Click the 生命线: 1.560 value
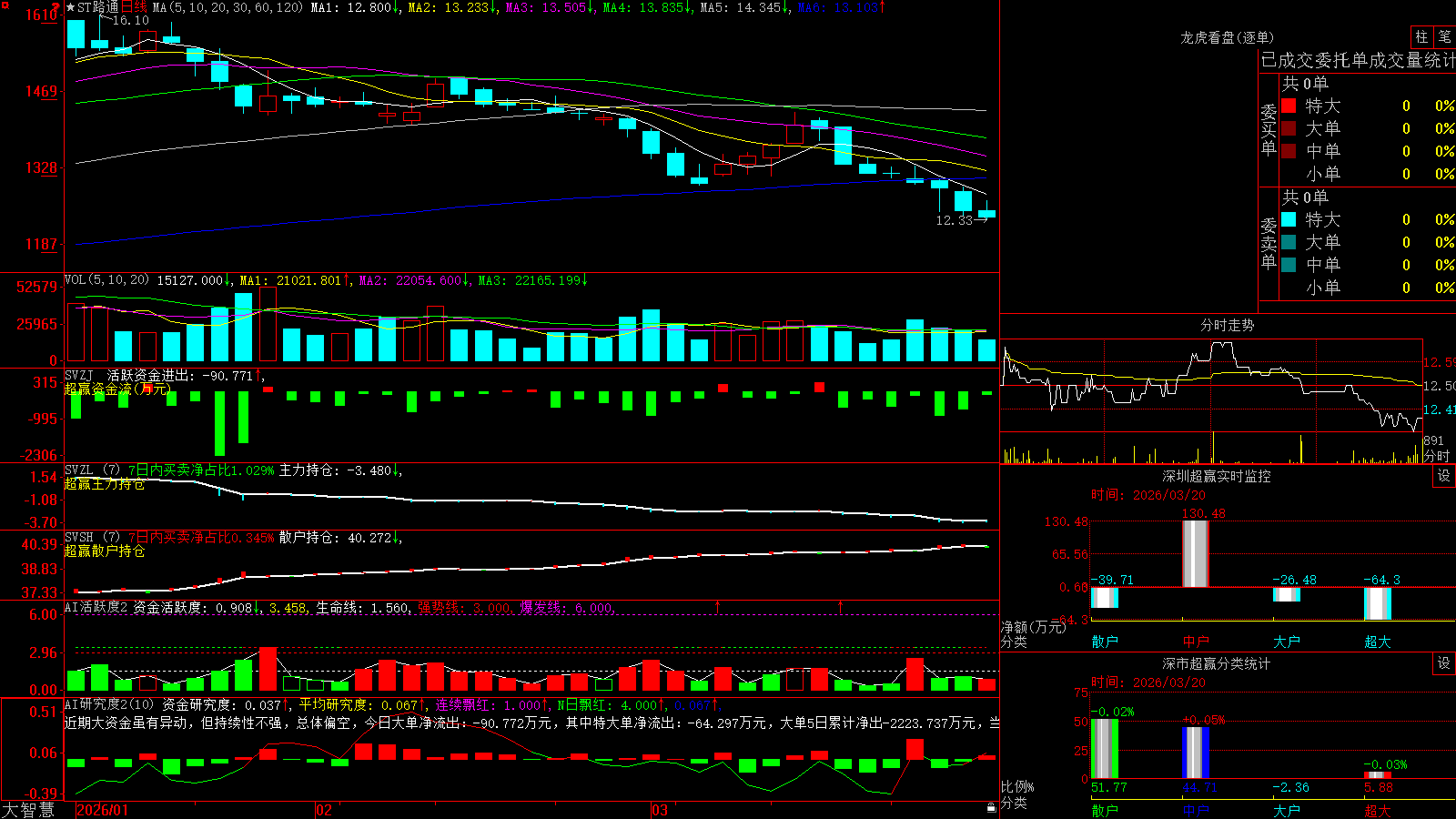The width and height of the screenshot is (1456, 819). click(362, 607)
